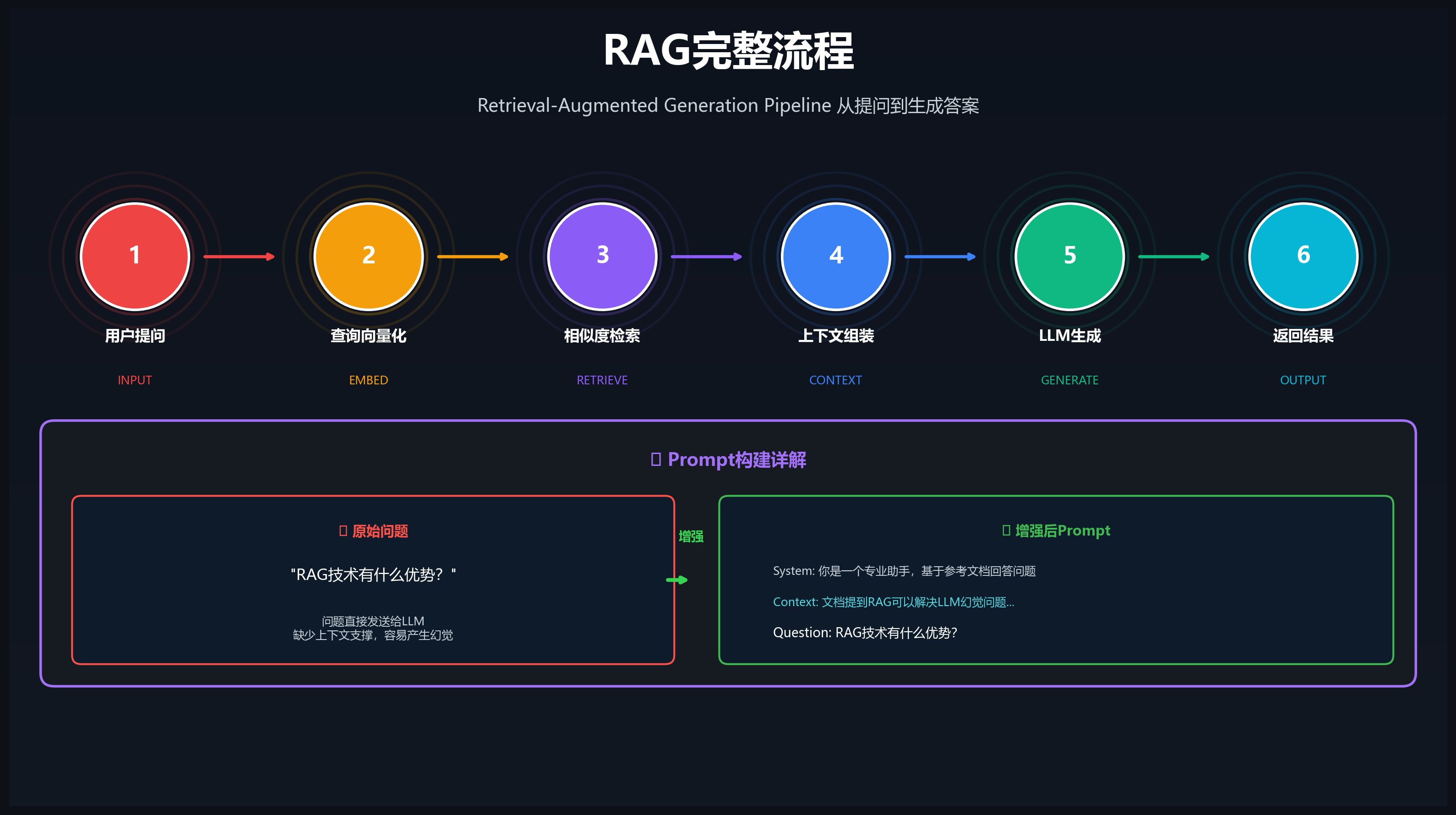Click the blue arrow after step 4

[941, 257]
